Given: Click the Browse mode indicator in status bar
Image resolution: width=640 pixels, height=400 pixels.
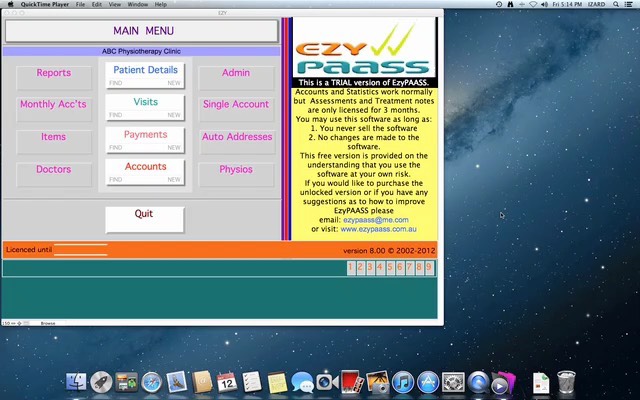Looking at the screenshot, I should [48, 323].
